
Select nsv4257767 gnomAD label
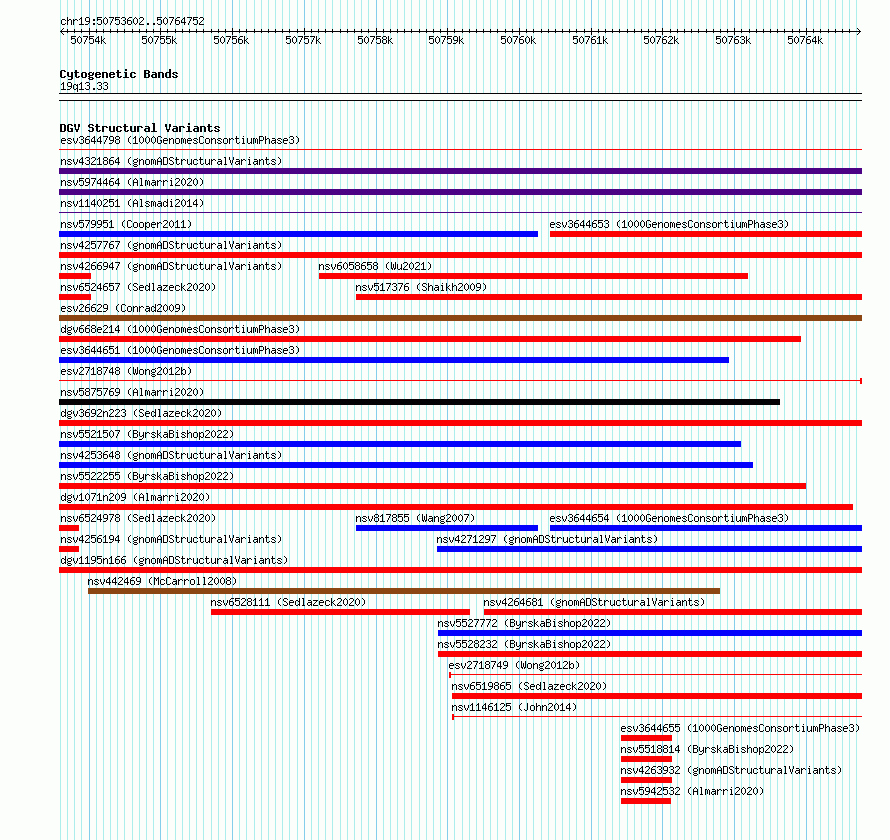point(171,245)
